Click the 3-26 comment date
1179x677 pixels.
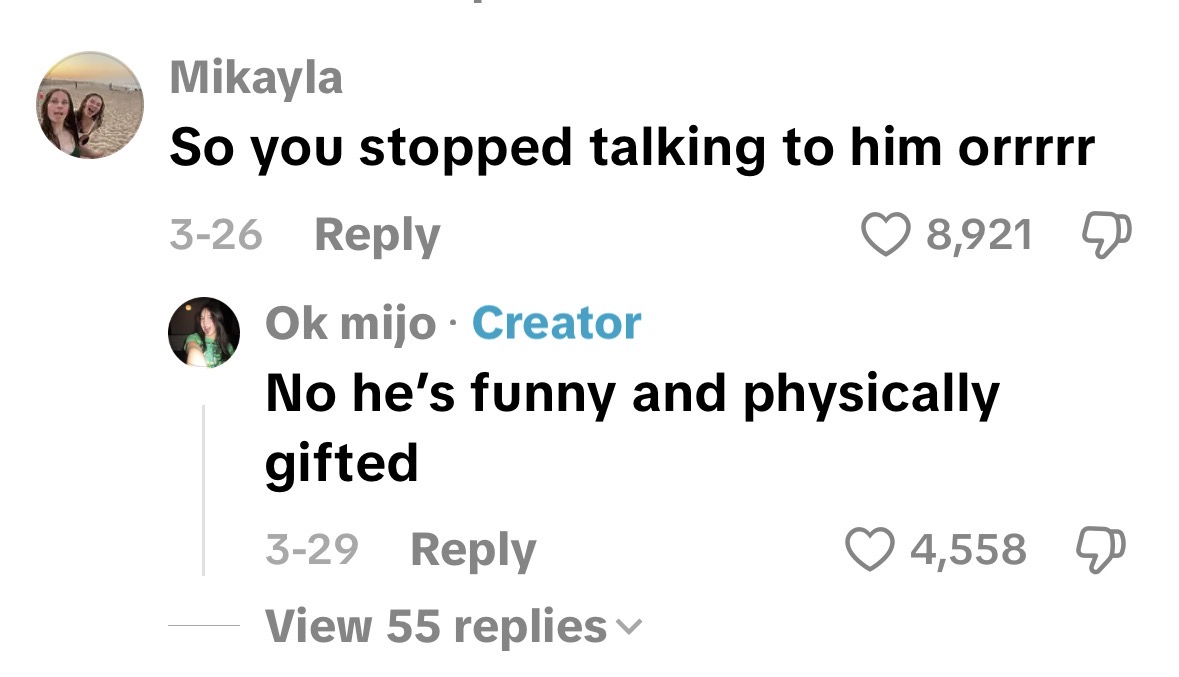tap(216, 235)
